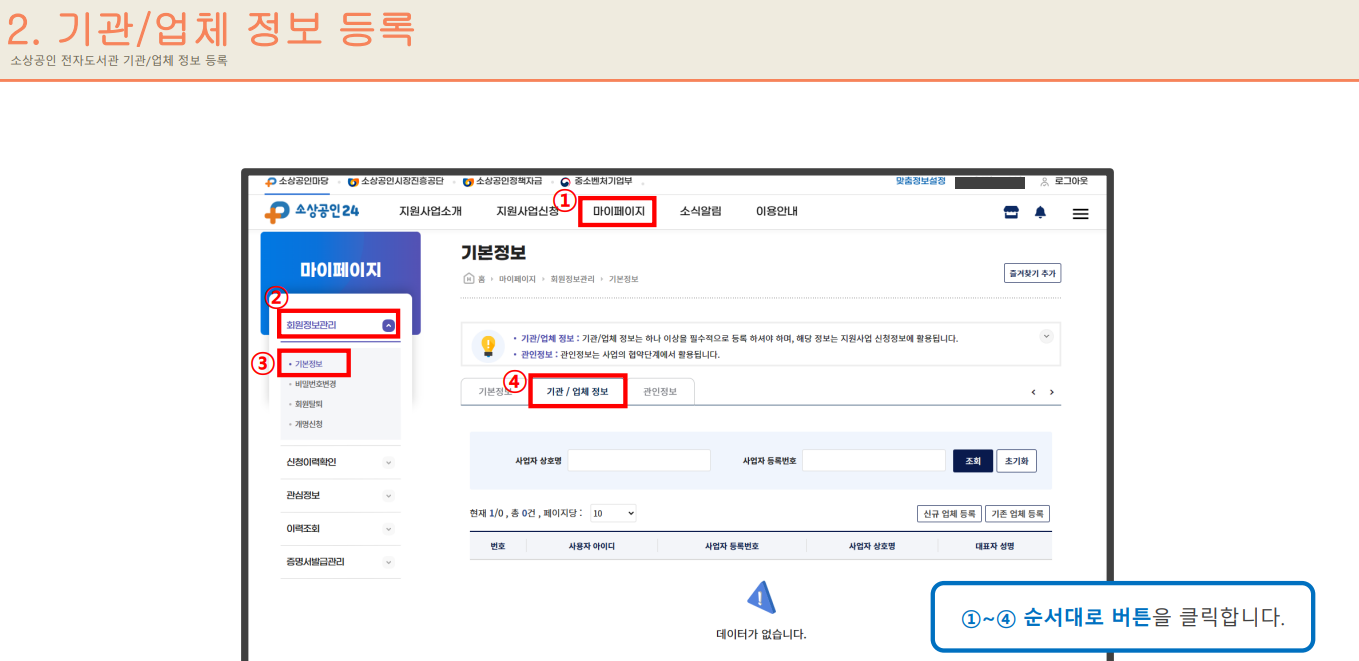Collapse the info notice box chevron
The image size is (1359, 661).
(x=1047, y=336)
